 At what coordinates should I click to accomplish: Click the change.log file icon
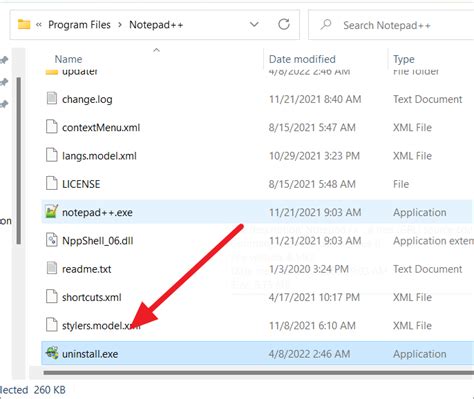tap(52, 99)
